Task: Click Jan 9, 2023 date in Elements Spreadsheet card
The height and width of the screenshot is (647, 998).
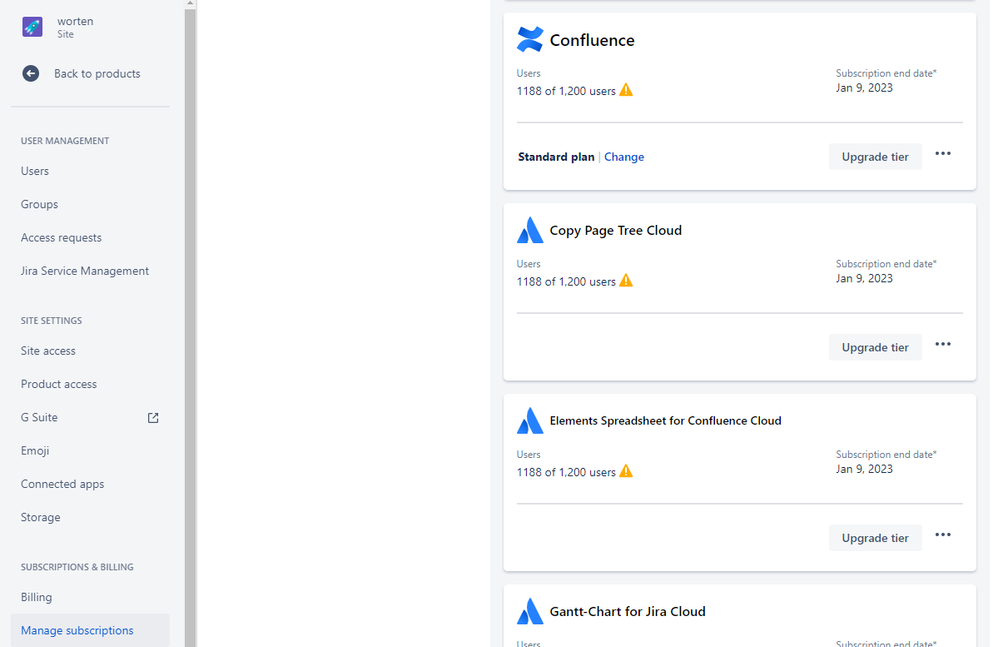Action: (x=864, y=469)
